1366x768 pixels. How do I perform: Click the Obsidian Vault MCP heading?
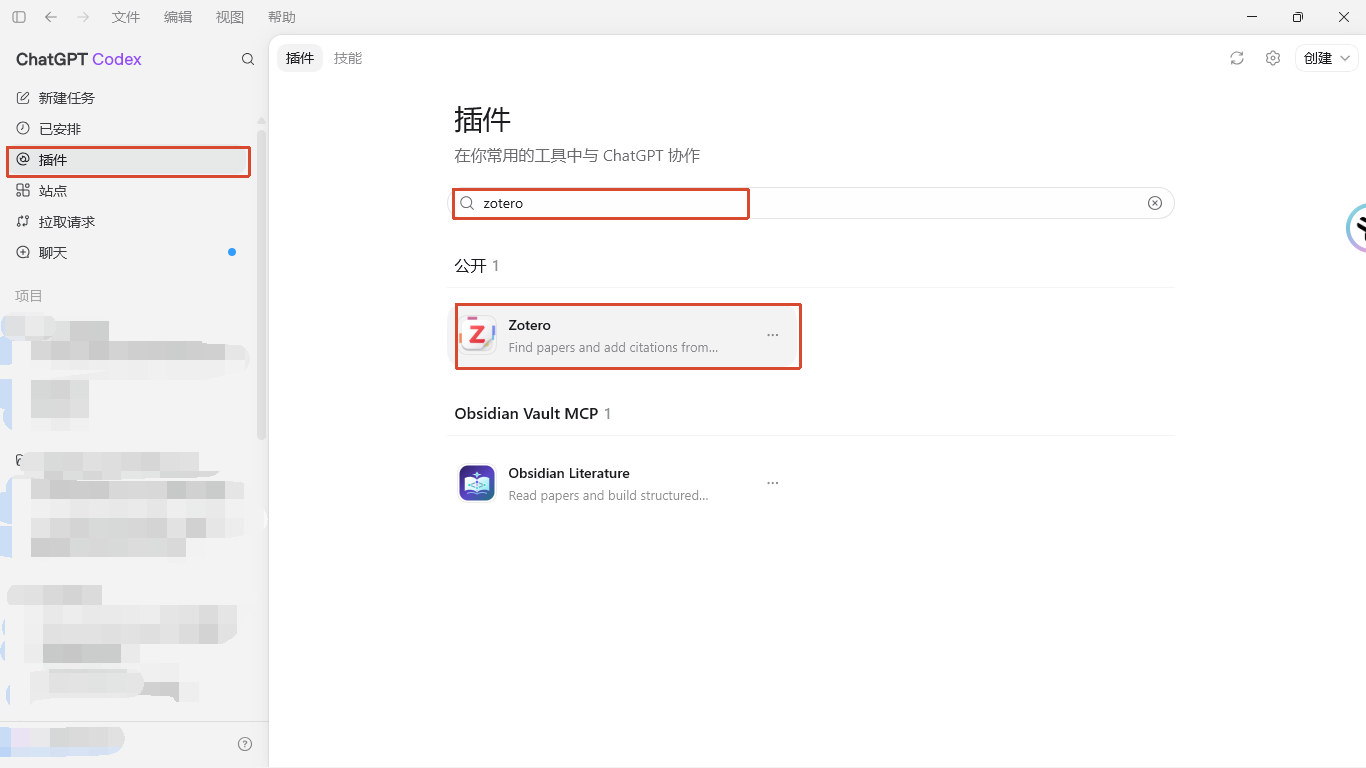pyautogui.click(x=526, y=413)
